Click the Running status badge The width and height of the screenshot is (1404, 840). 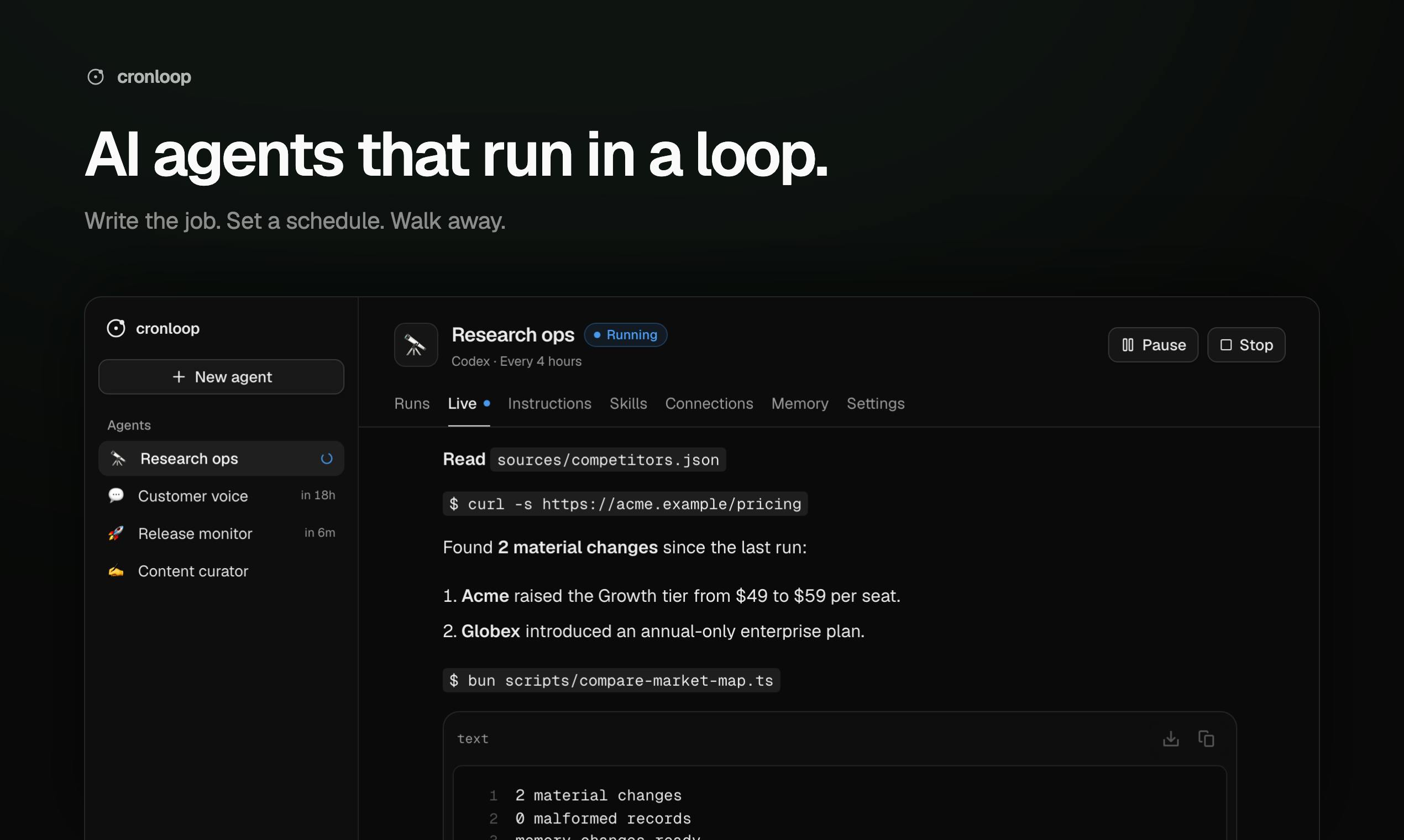(x=626, y=335)
